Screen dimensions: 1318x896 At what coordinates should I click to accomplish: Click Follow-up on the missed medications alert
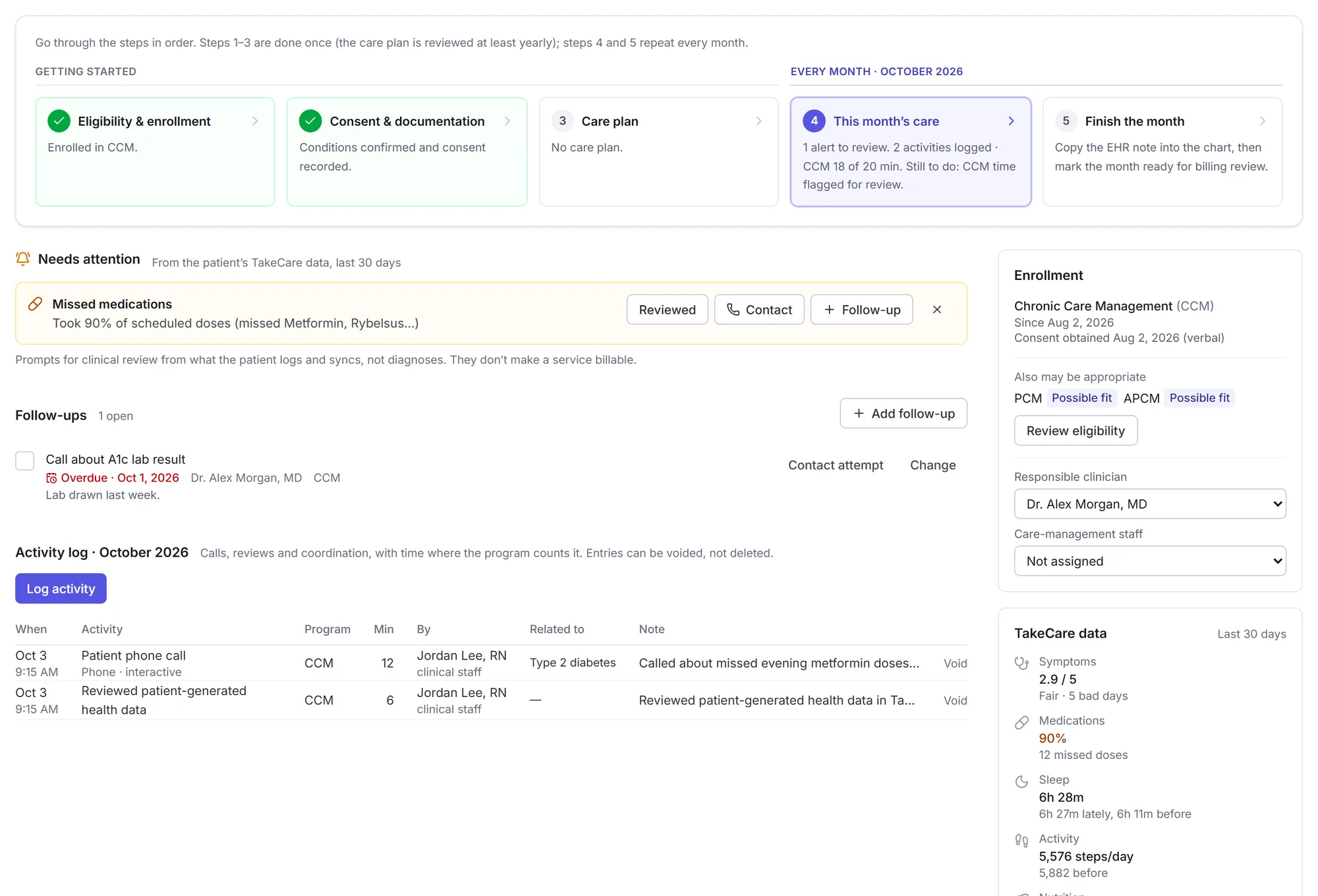861,310
